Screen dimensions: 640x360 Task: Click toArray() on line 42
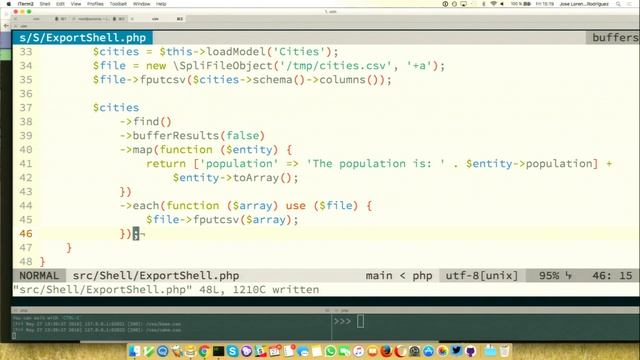pos(262,178)
